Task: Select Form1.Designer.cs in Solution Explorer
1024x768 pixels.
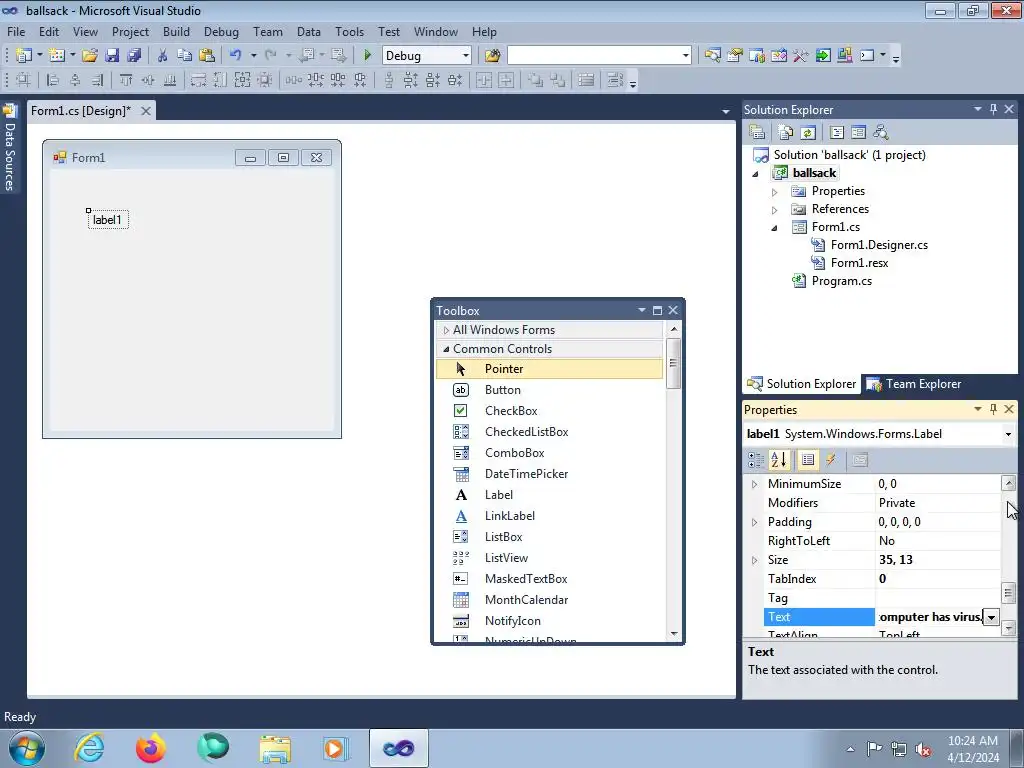Action: 879,245
